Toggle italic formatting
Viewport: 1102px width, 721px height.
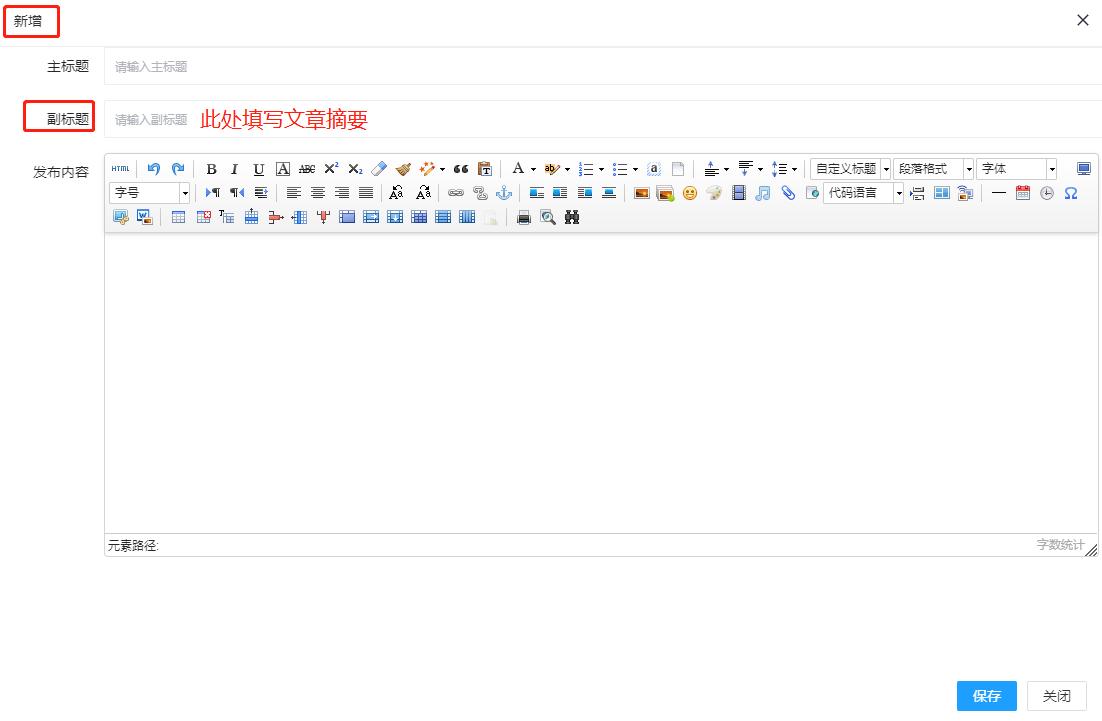[x=234, y=168]
